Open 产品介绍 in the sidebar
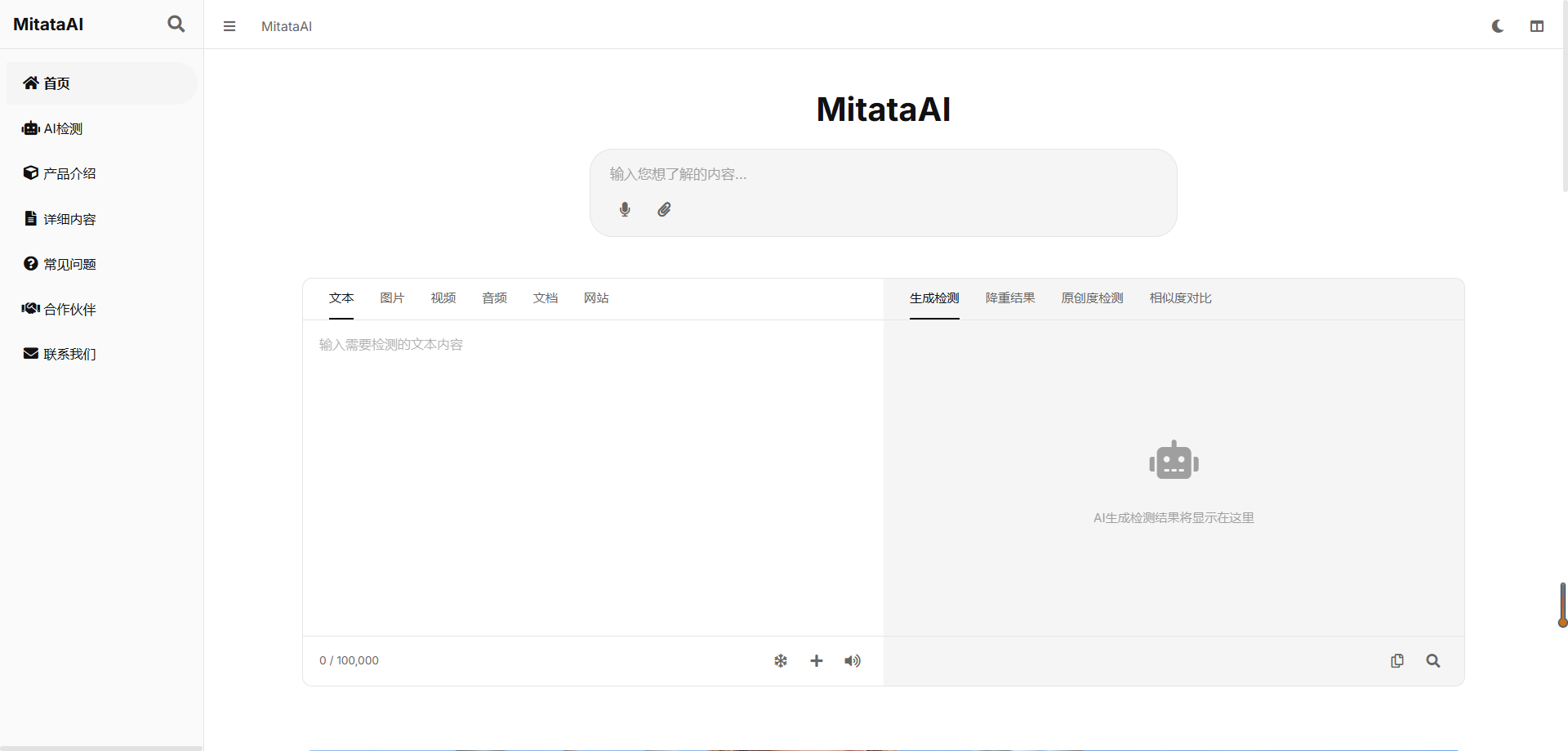Viewport: 1568px width, 751px height. pos(102,173)
